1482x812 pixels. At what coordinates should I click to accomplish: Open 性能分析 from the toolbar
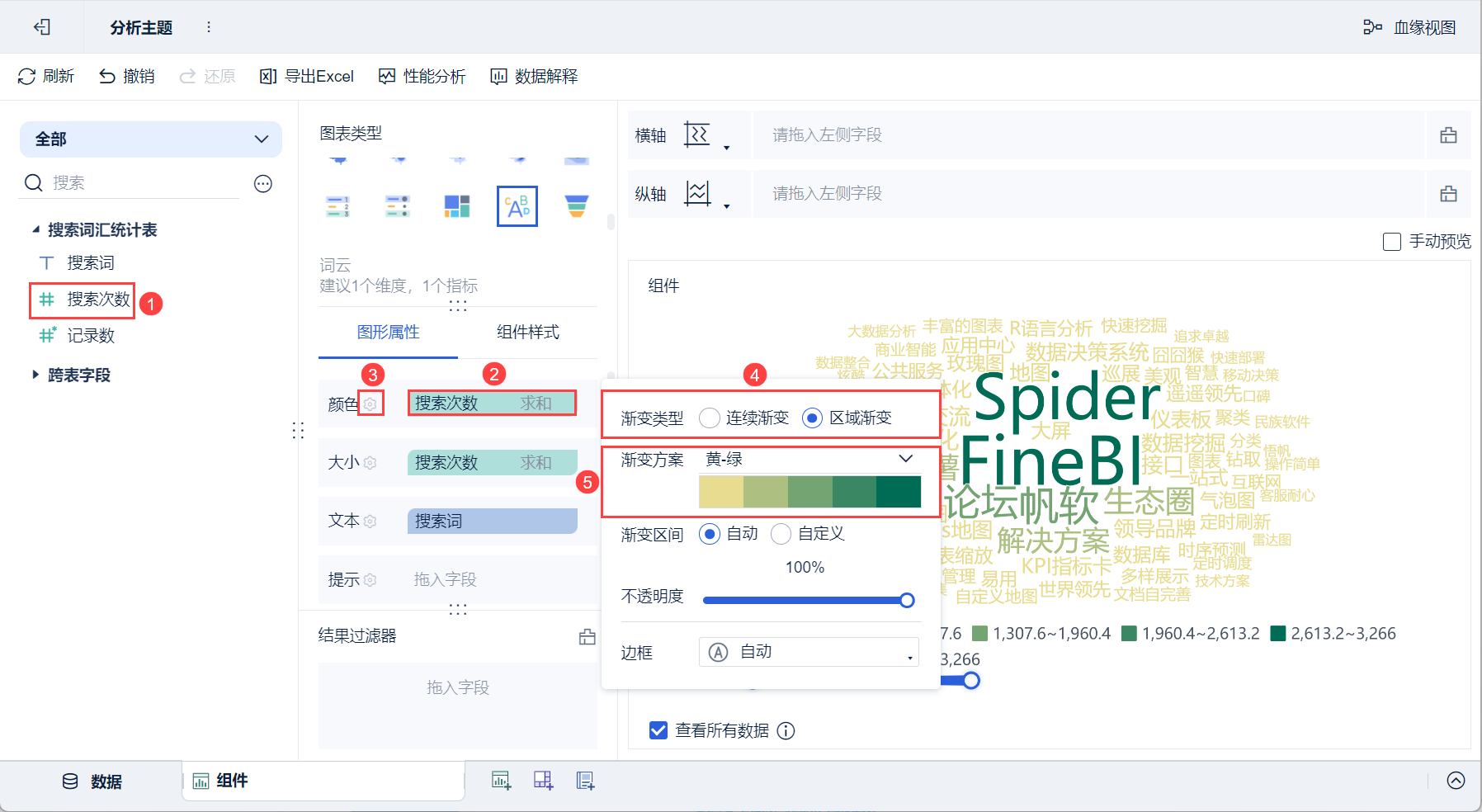click(422, 76)
